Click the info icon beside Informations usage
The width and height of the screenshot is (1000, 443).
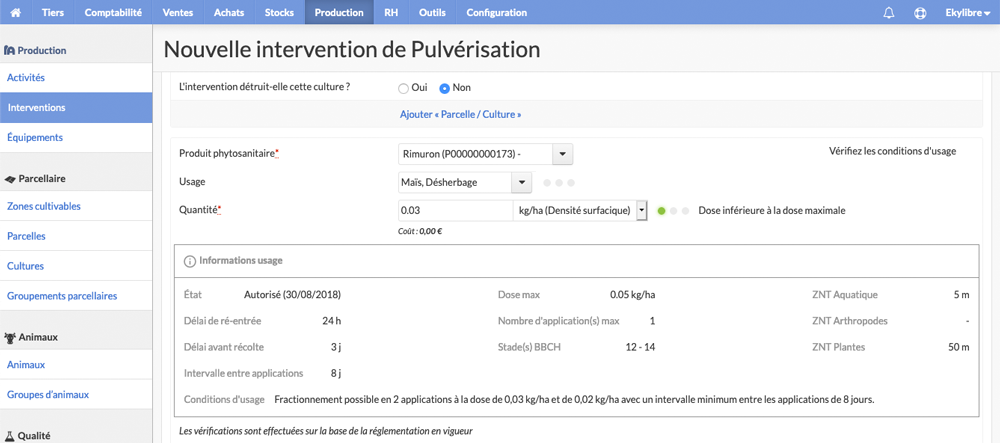[x=189, y=261]
